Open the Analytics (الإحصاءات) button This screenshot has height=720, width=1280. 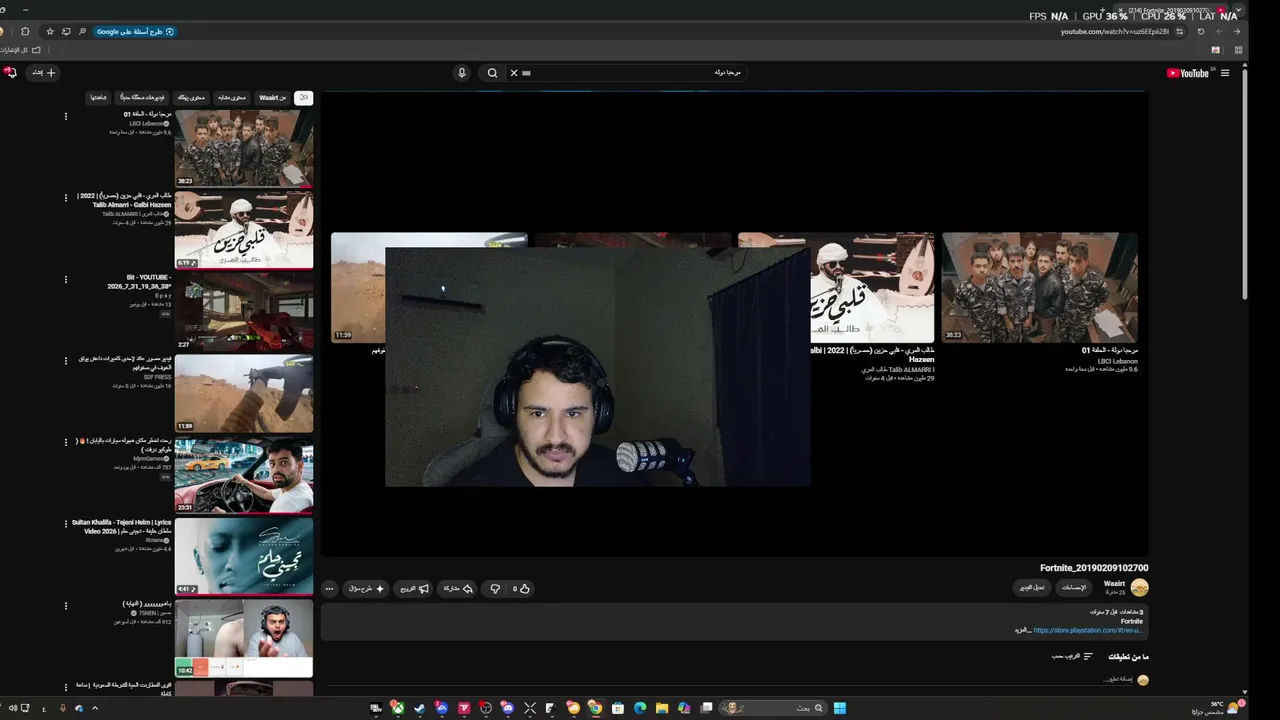(1073, 588)
